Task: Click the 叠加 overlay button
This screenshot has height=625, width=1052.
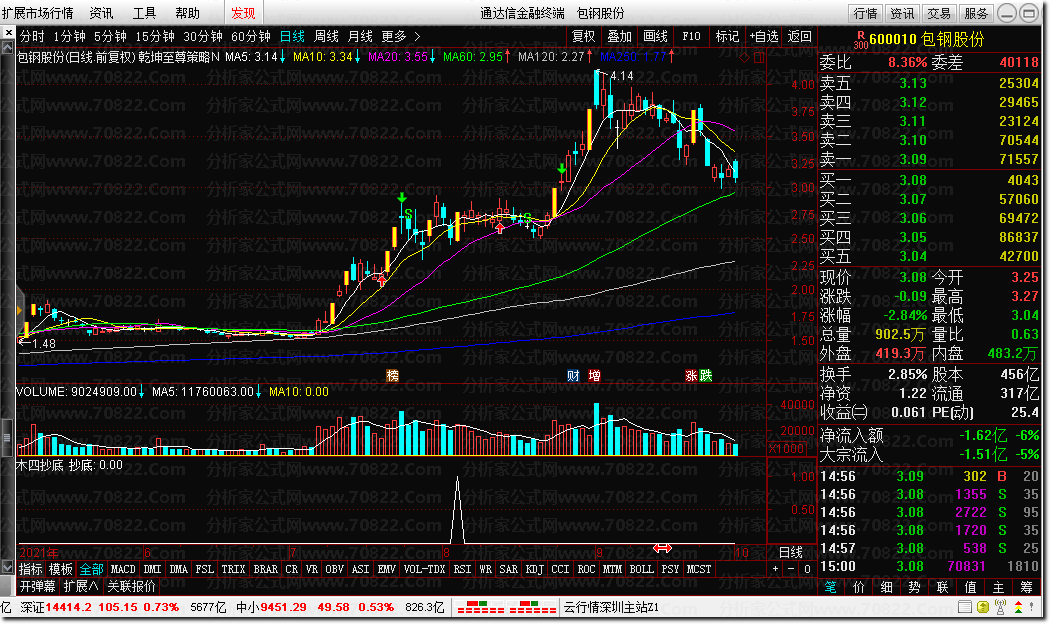Action: [619, 36]
